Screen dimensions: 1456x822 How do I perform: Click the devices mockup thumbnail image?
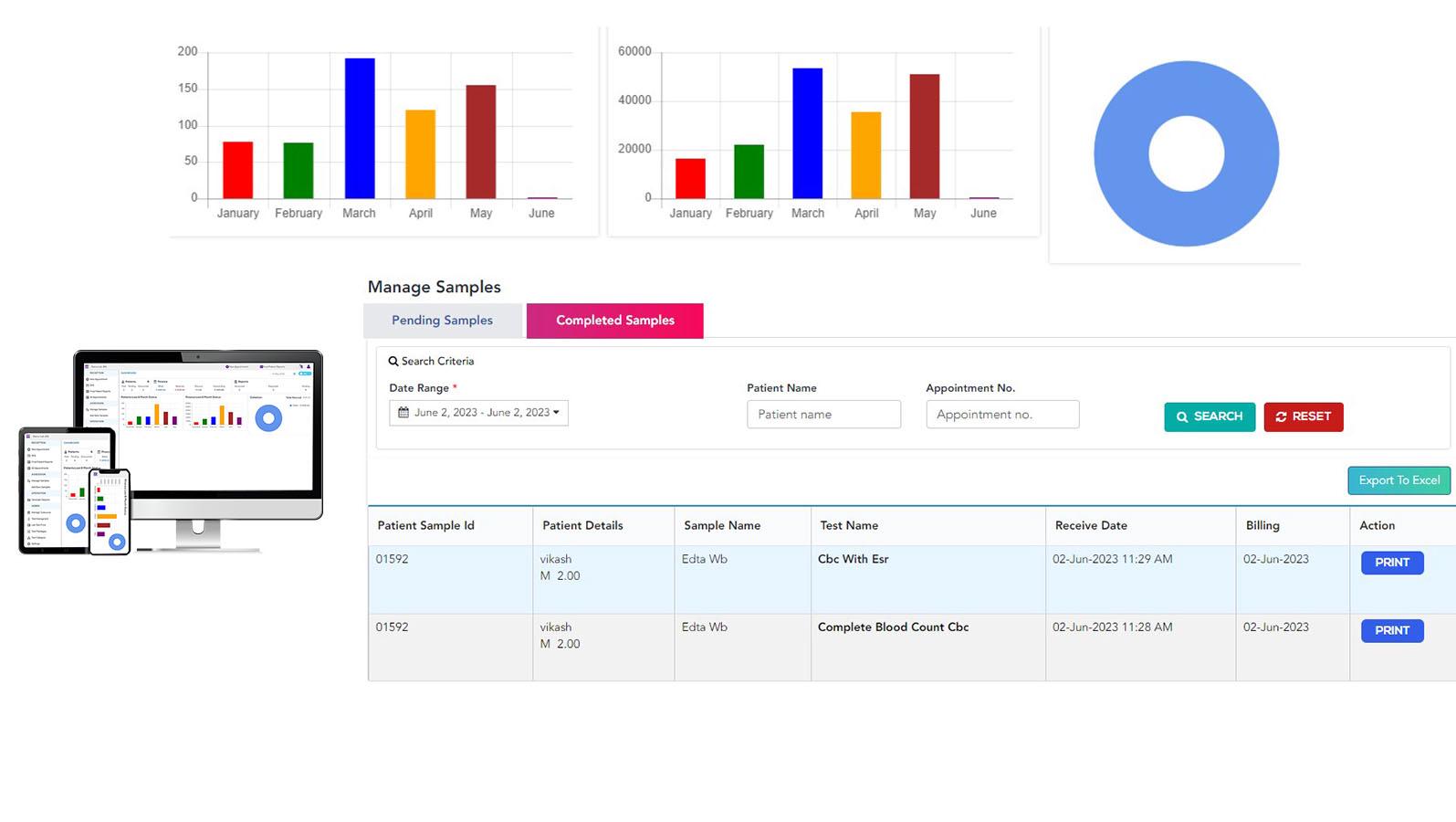(171, 452)
